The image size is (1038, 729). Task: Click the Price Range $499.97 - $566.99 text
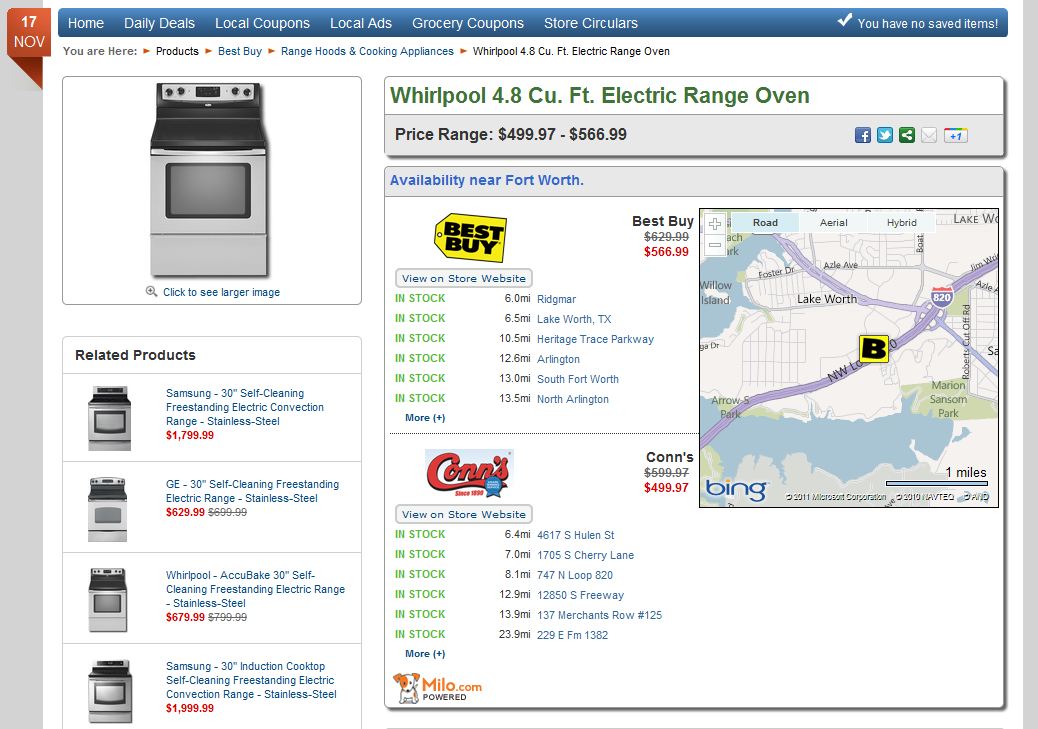tap(510, 134)
